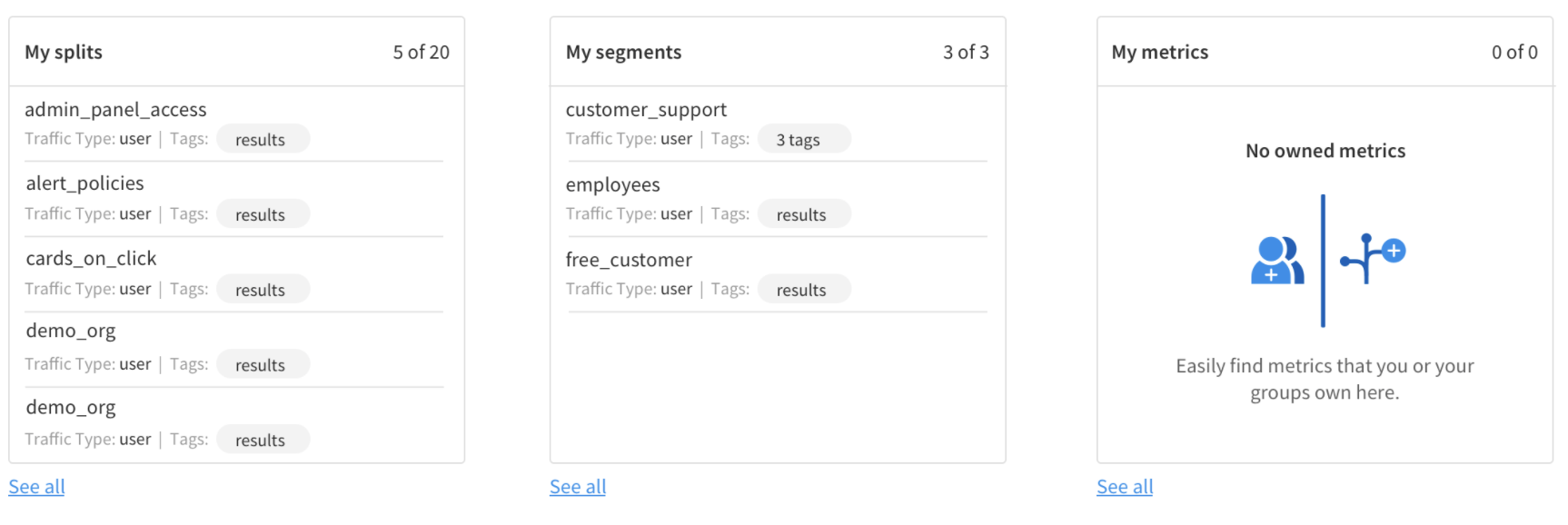Viewport: 1568px width, 525px height.
Task: Open the customer_support segment
Action: coord(646,110)
